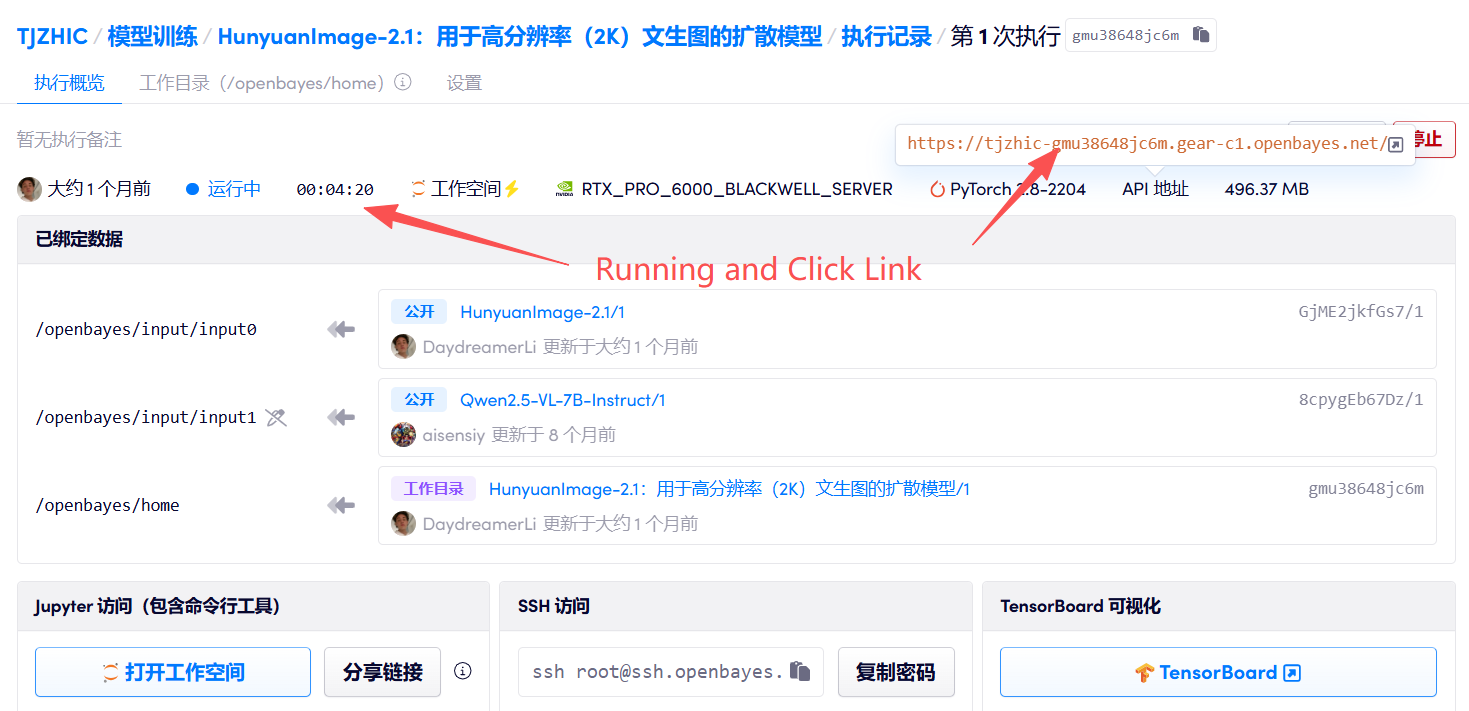Click the 复制密码 button

pyautogui.click(x=896, y=672)
